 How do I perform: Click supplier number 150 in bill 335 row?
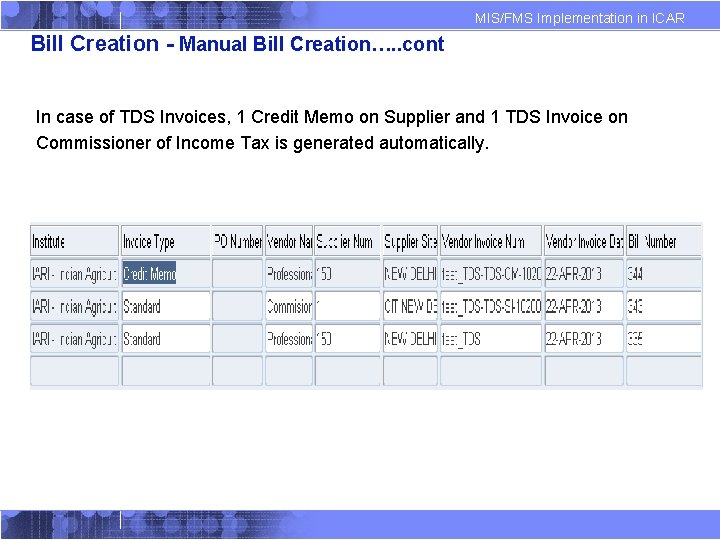348,339
